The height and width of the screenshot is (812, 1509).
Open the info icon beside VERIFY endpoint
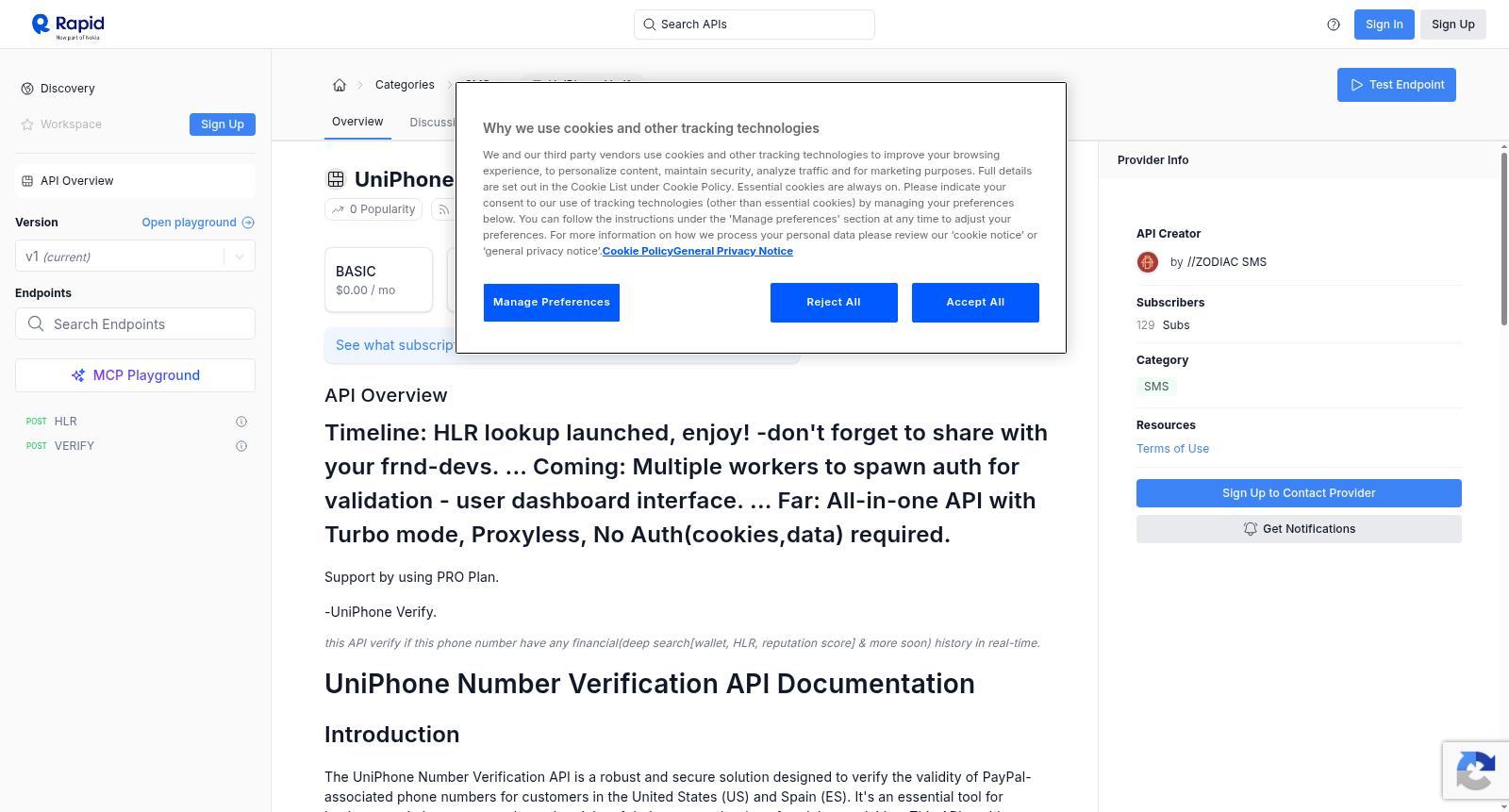click(x=241, y=446)
